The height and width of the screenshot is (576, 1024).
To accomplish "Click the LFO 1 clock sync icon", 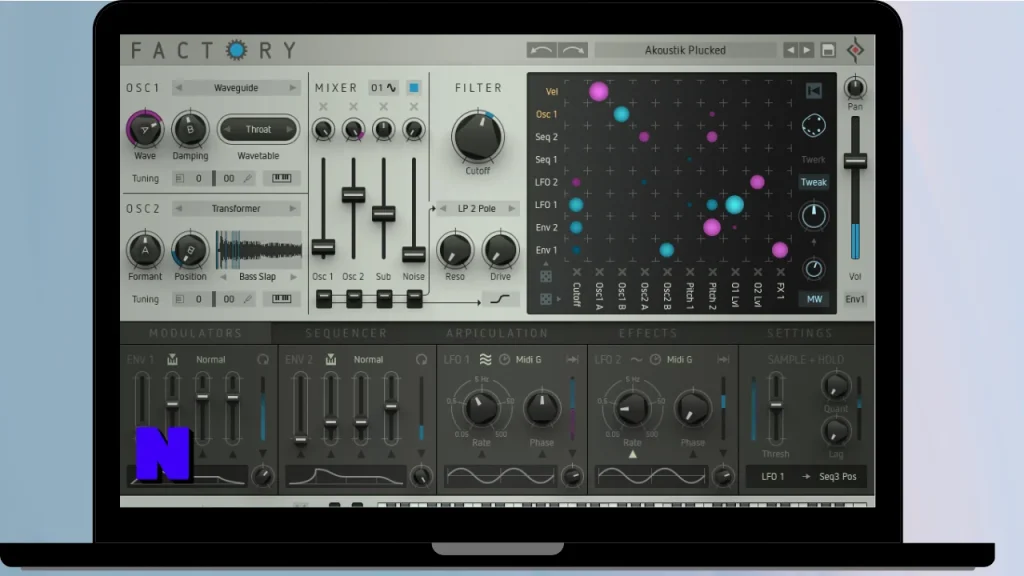I will [x=504, y=359].
